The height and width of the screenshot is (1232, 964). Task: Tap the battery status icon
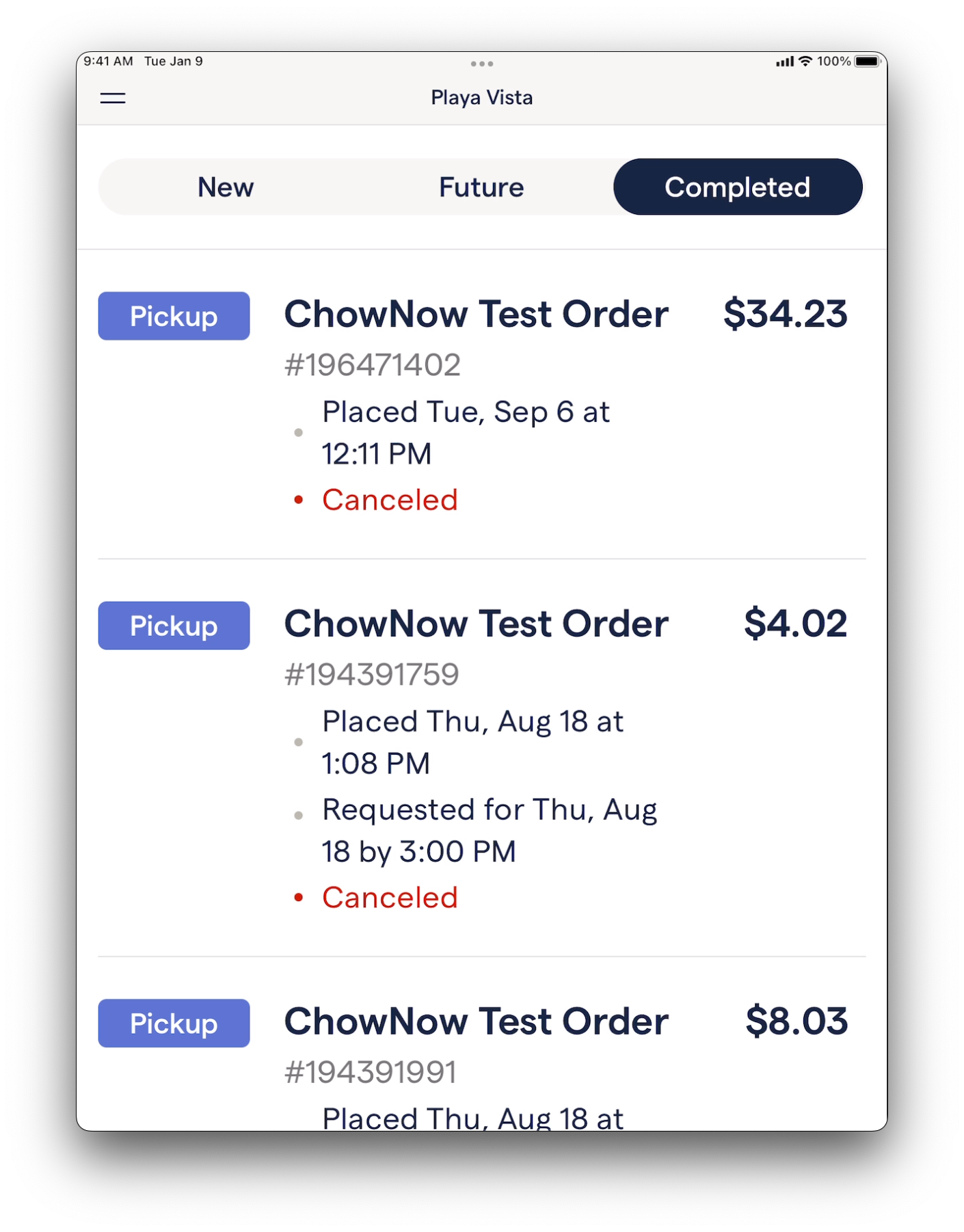tap(868, 62)
